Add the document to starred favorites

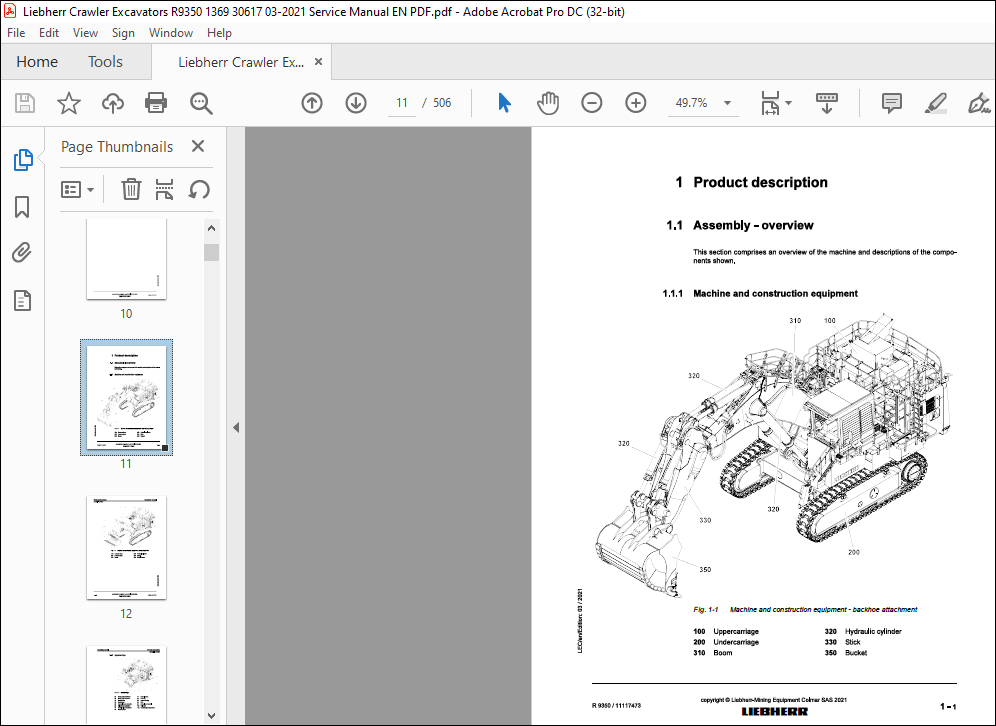69,103
